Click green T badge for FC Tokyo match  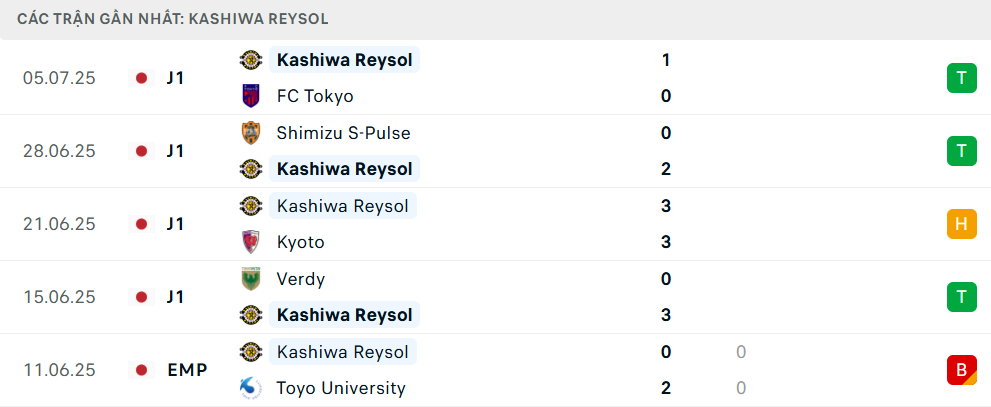(x=961, y=78)
